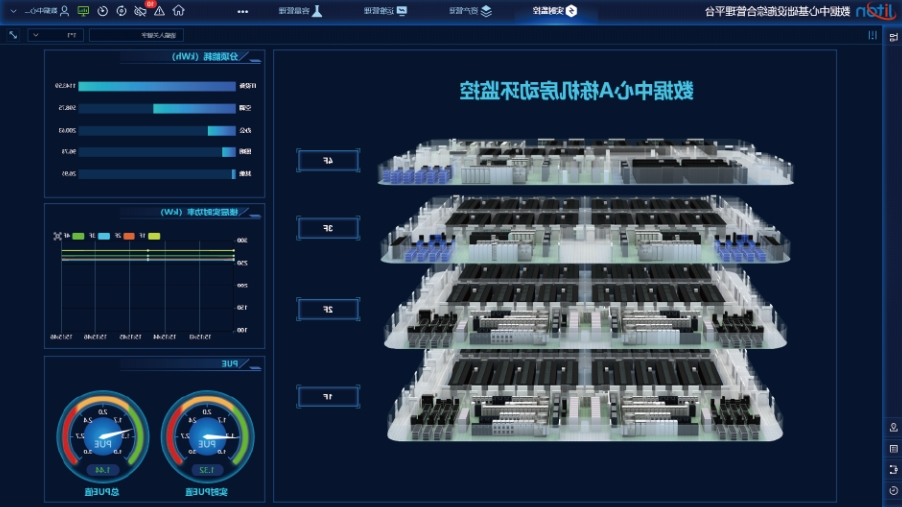The height and width of the screenshot is (507, 902).
Task: Click the circular refresh icon in header
Action: 120,11
